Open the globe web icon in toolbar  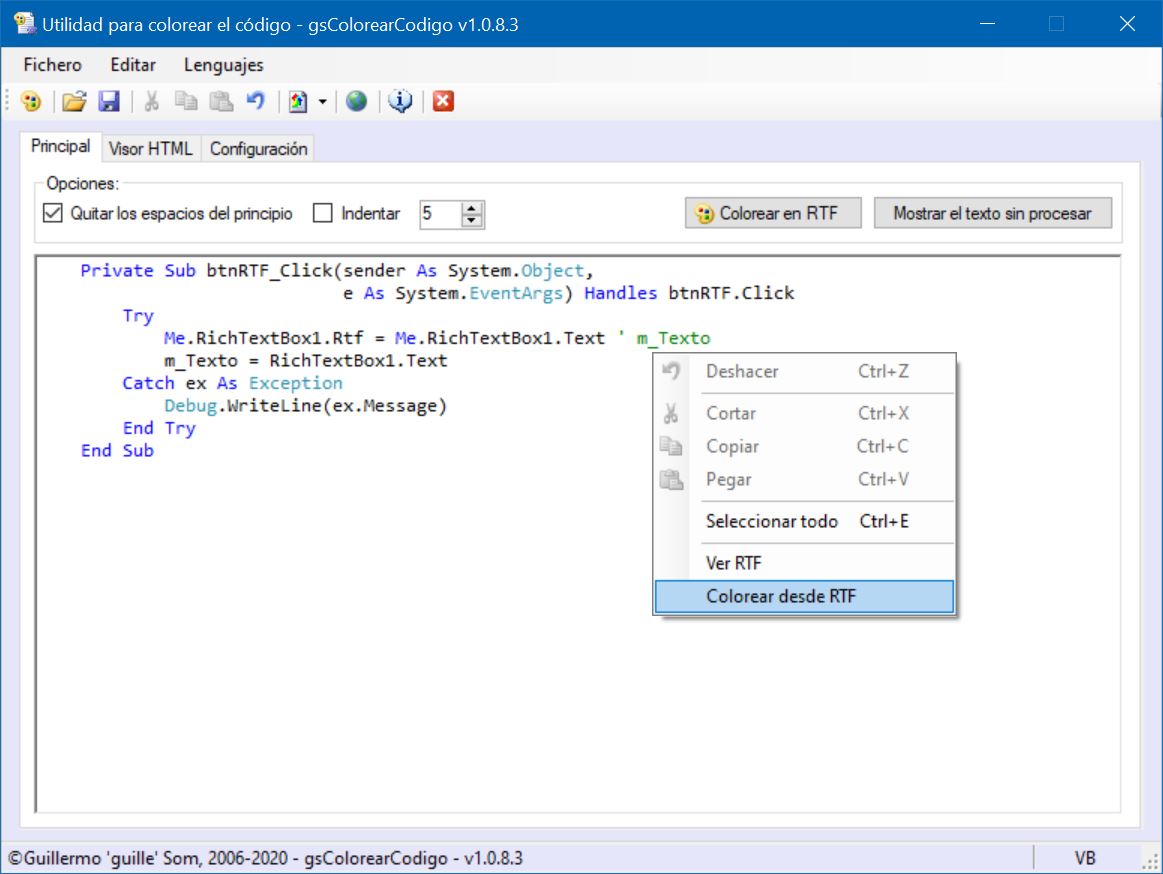[357, 101]
